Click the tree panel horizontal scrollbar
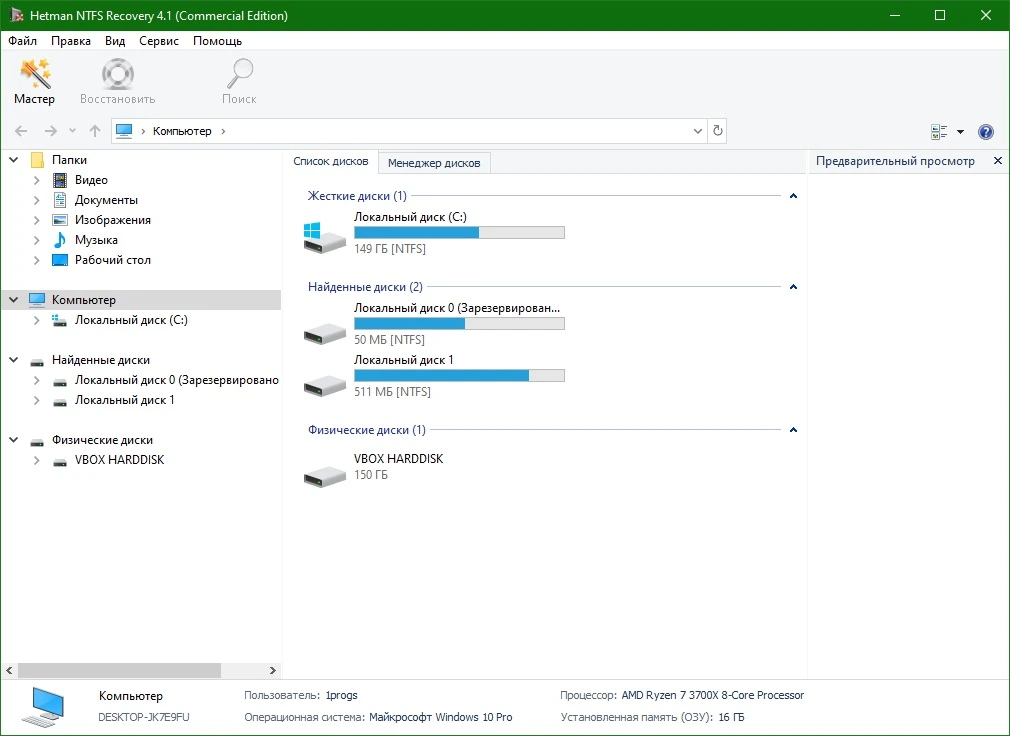The image size is (1010, 736). (x=120, y=670)
